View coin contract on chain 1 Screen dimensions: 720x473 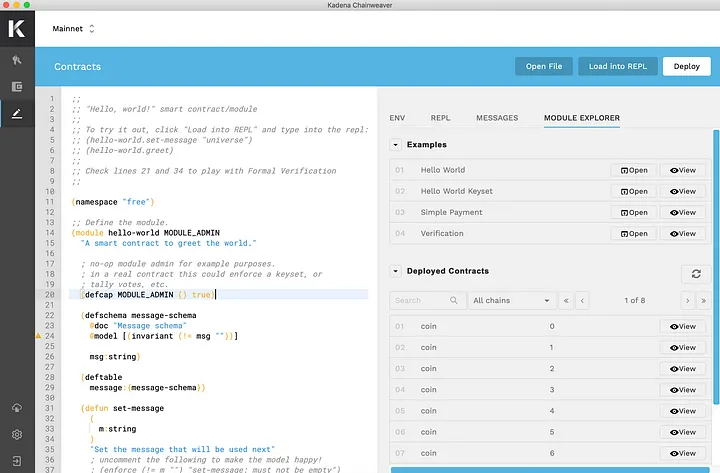683,348
